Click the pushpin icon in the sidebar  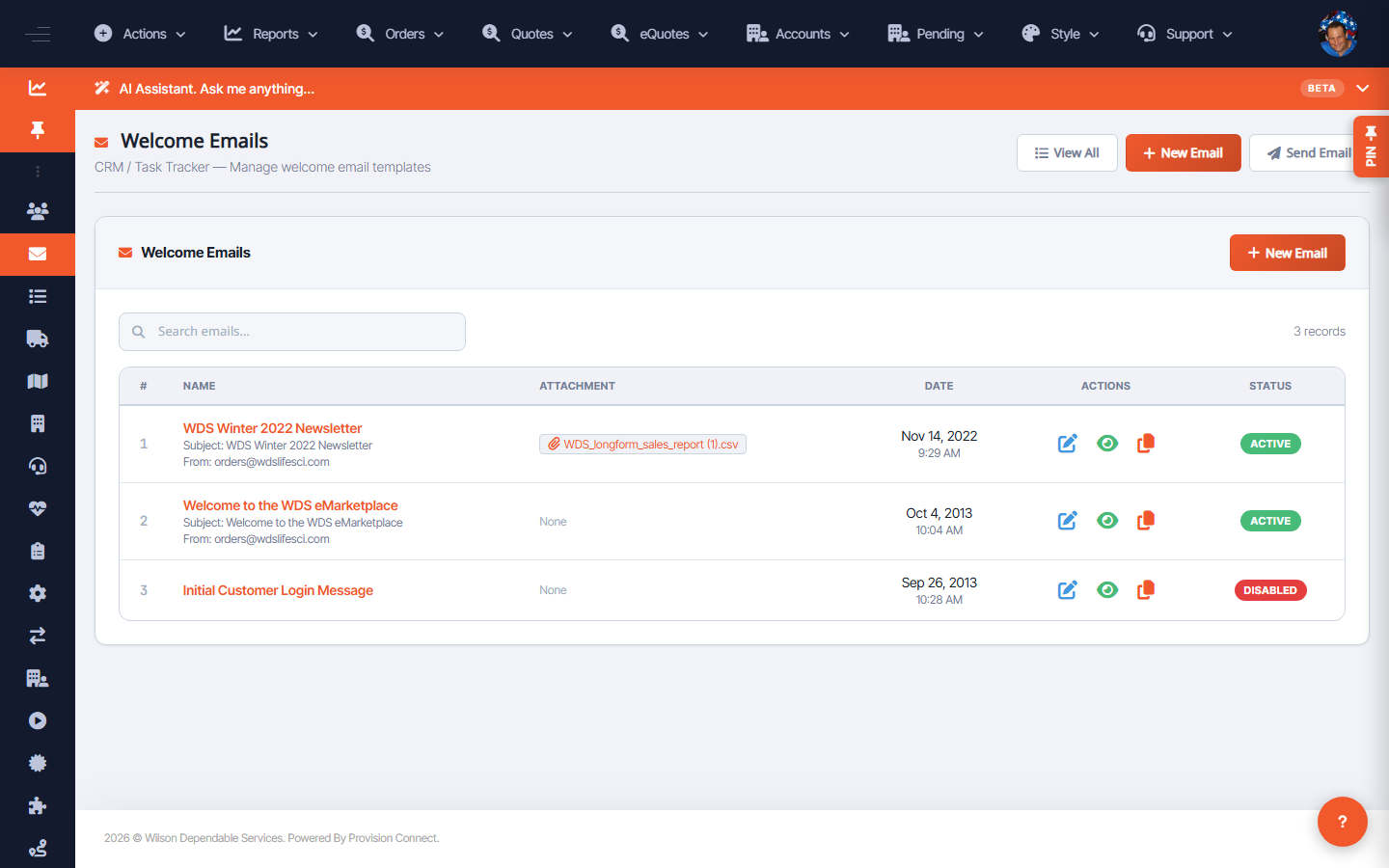click(38, 130)
